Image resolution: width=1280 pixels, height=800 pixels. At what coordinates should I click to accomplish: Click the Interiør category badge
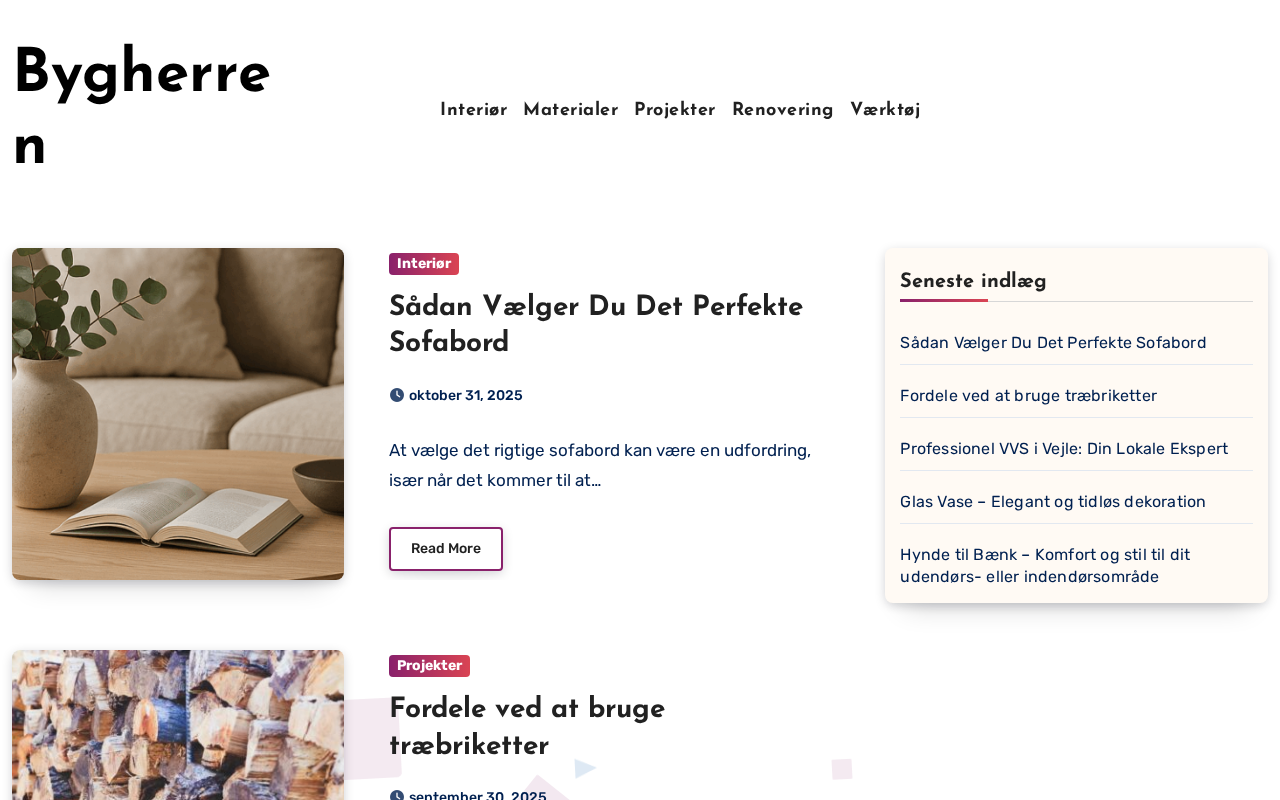click(x=424, y=264)
